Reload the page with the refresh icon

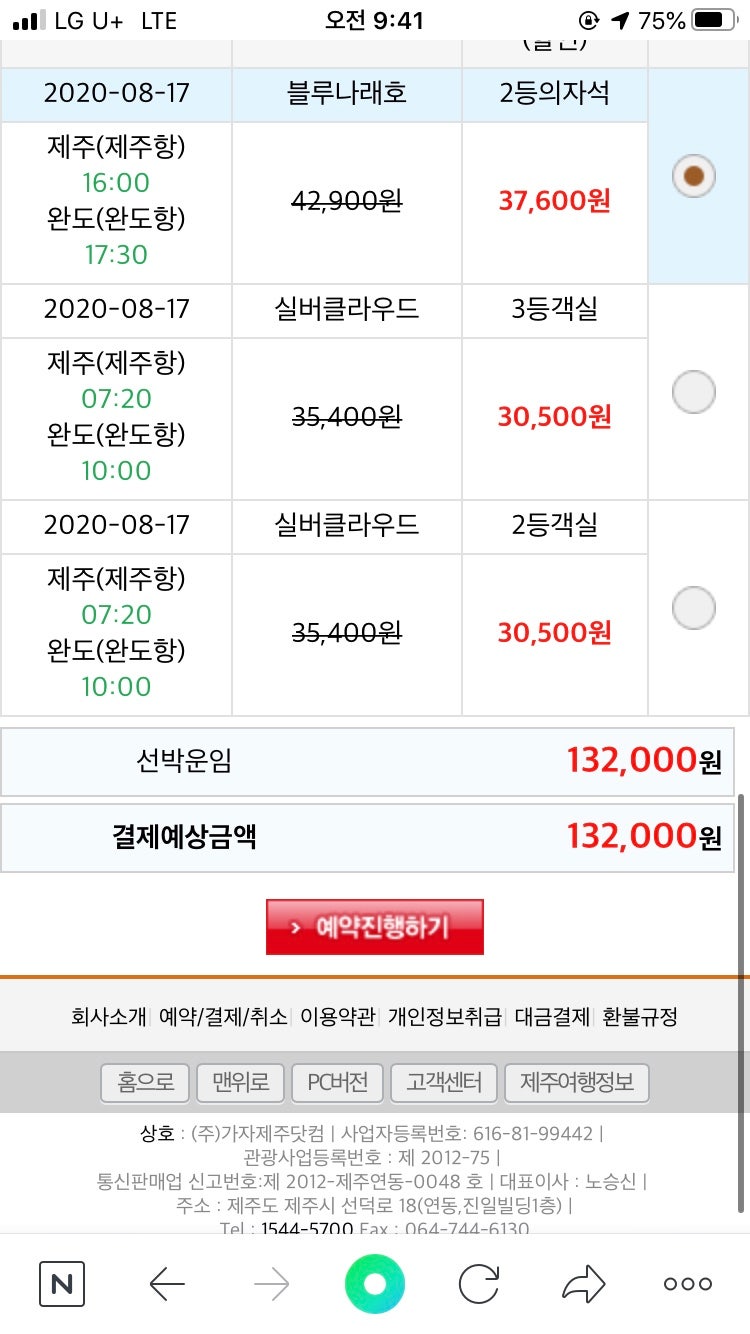[479, 1284]
